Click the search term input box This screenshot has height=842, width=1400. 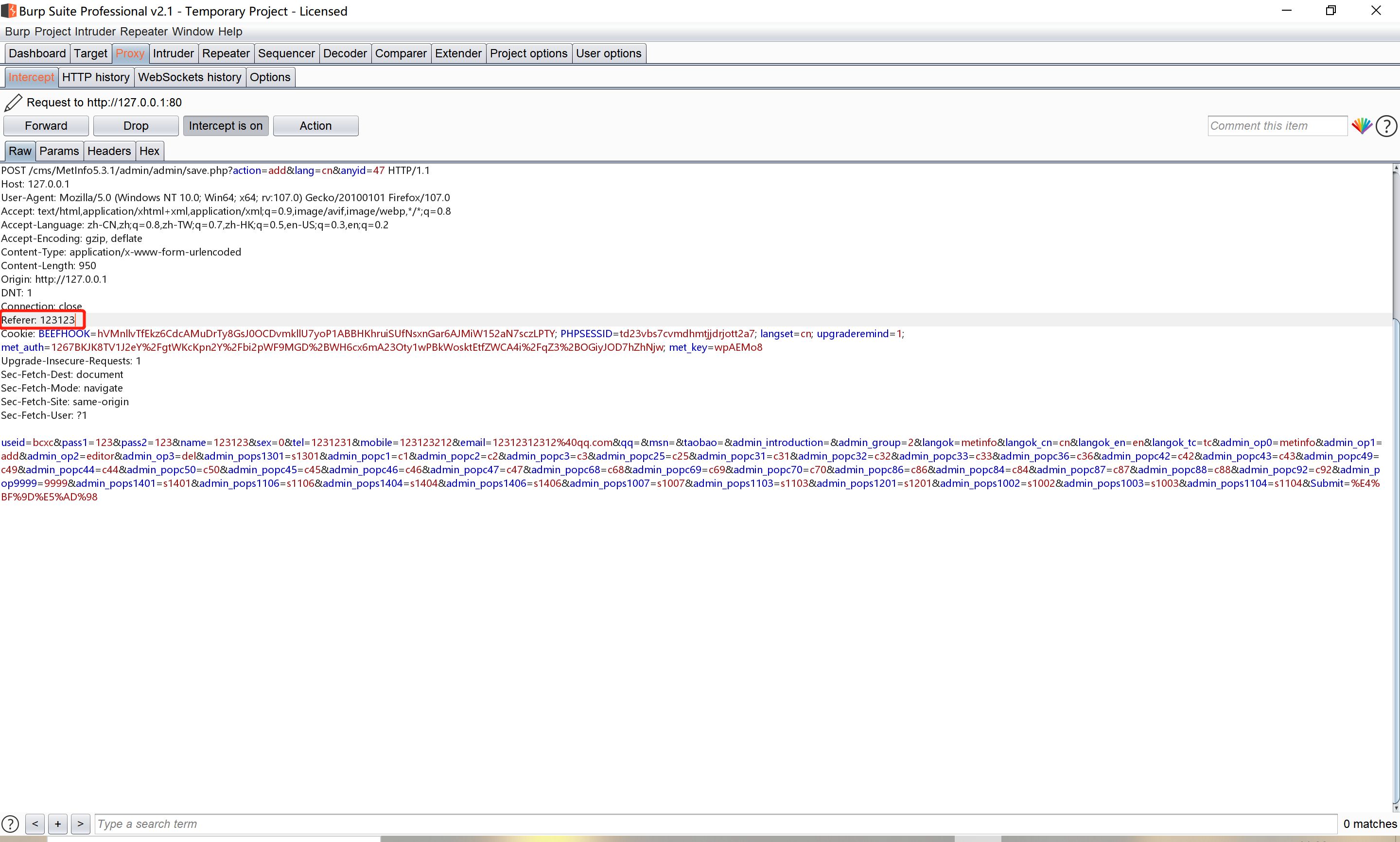pyautogui.click(x=715, y=824)
